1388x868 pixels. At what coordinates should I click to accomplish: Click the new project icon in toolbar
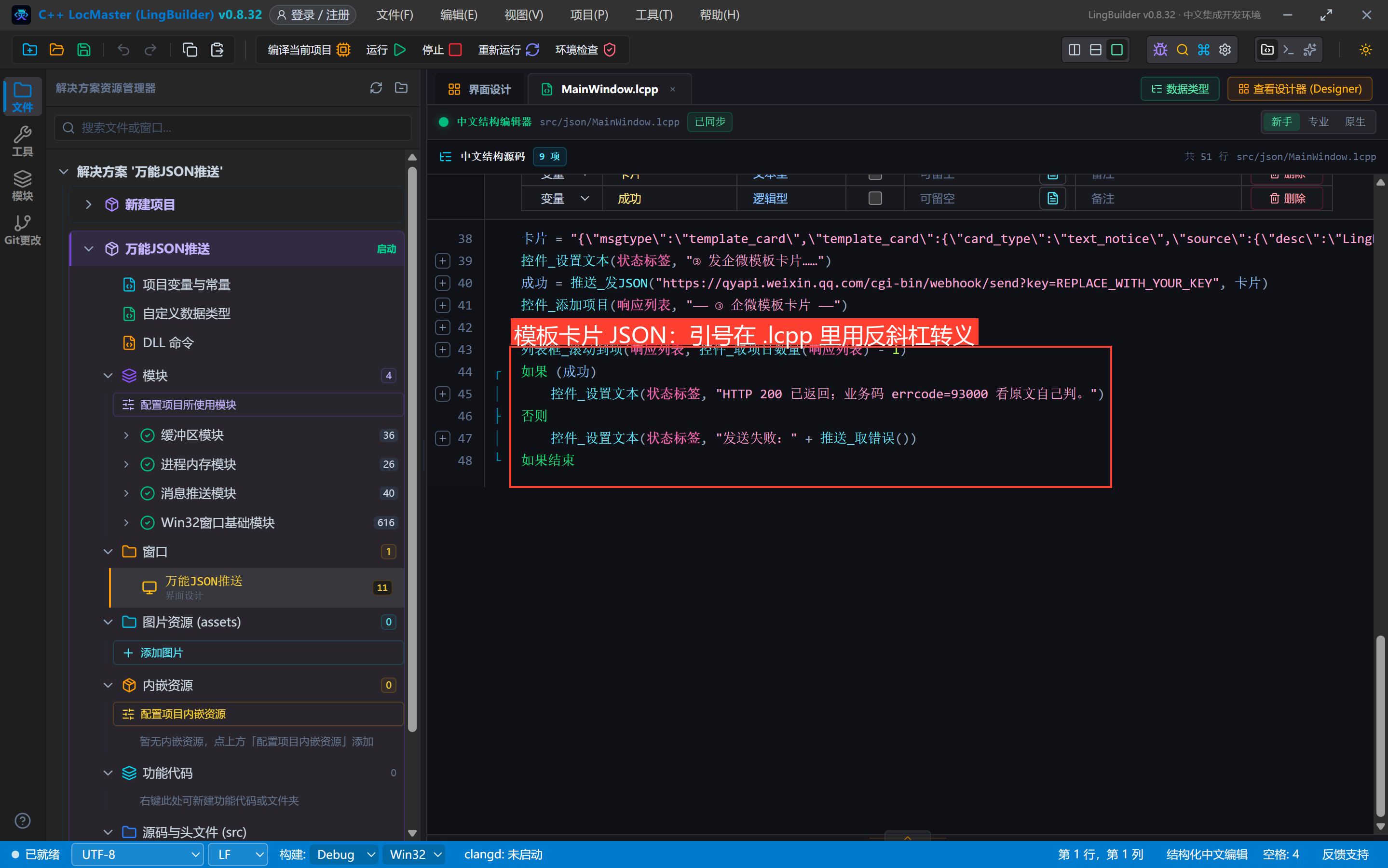pyautogui.click(x=29, y=50)
